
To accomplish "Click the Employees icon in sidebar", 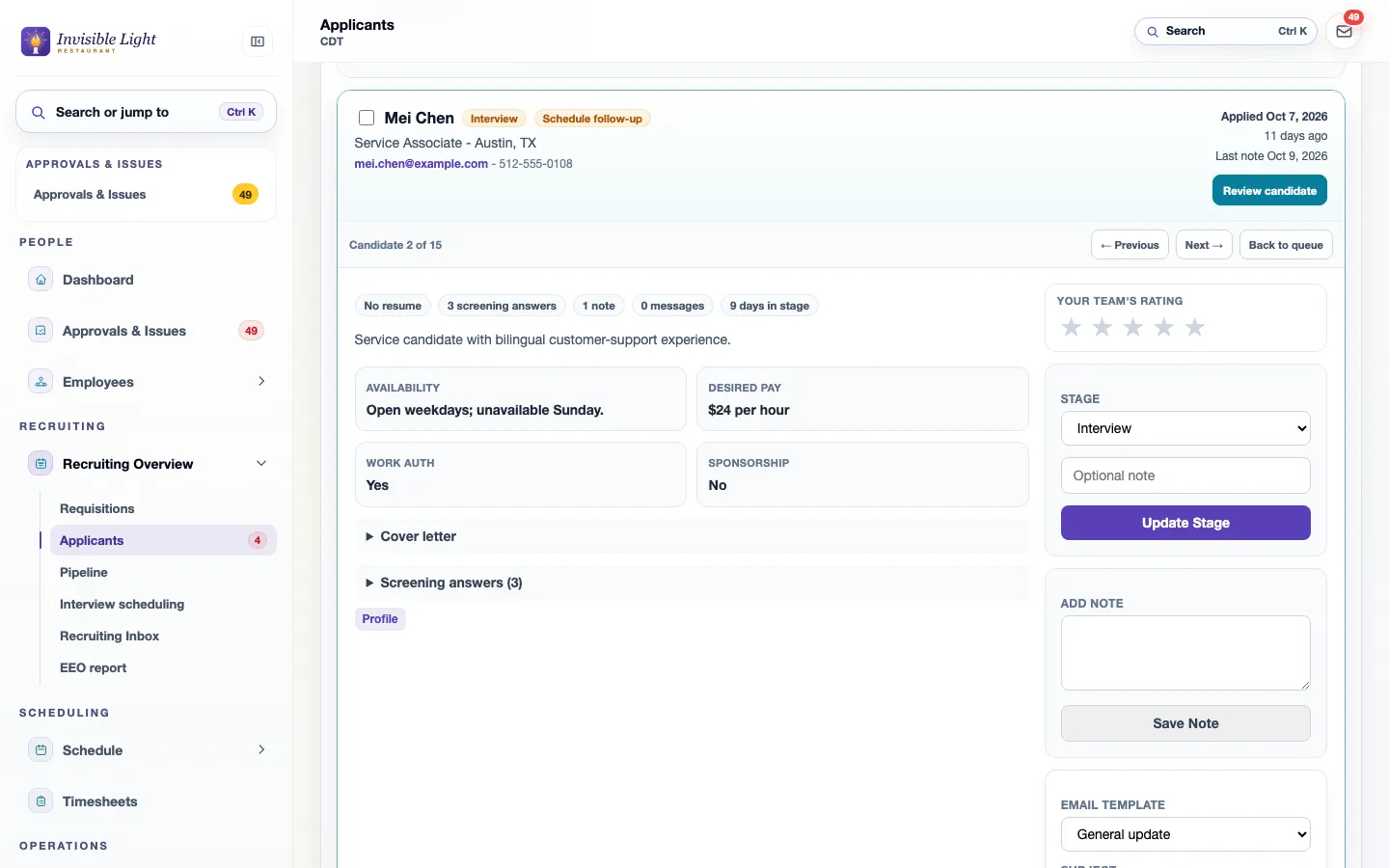I will pyautogui.click(x=41, y=382).
